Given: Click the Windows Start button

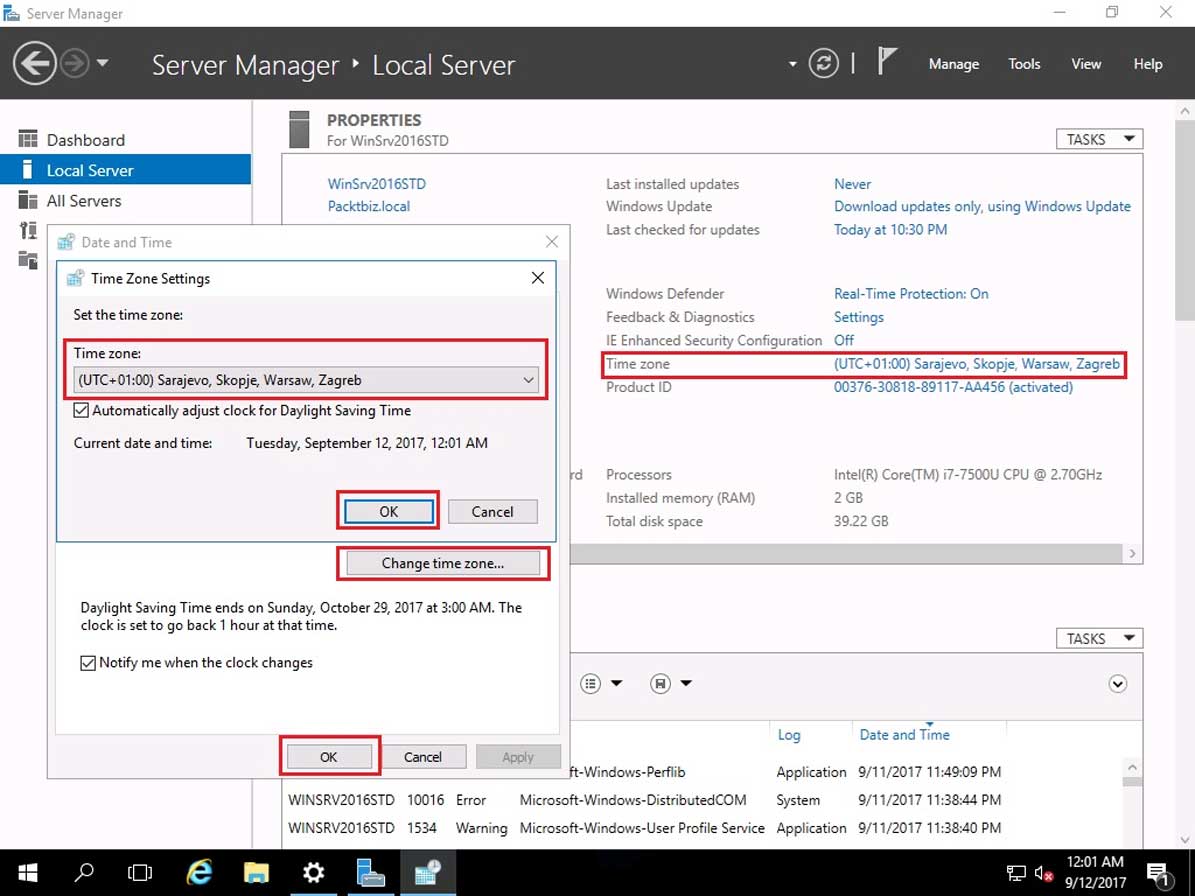Looking at the screenshot, I should click(27, 872).
